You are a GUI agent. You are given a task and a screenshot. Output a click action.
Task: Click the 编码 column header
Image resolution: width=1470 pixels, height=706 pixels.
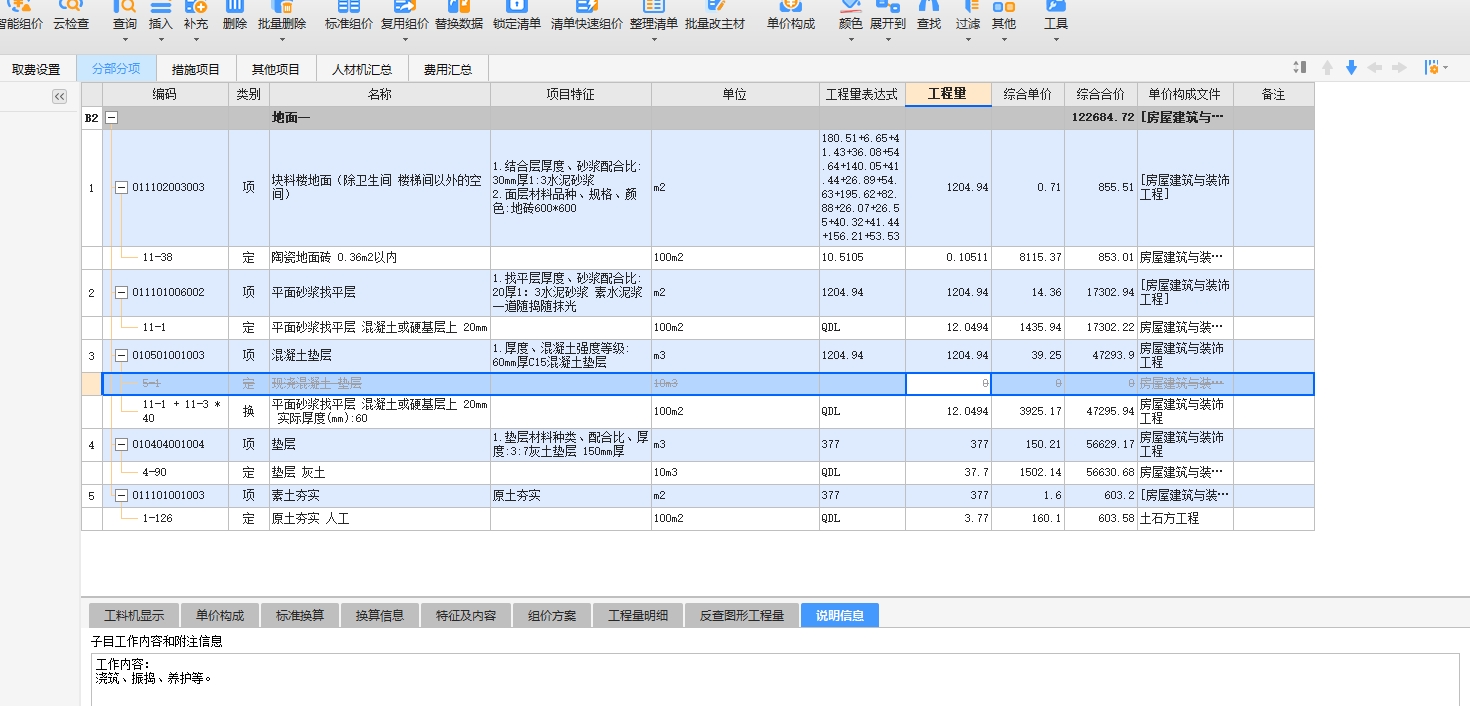point(165,94)
